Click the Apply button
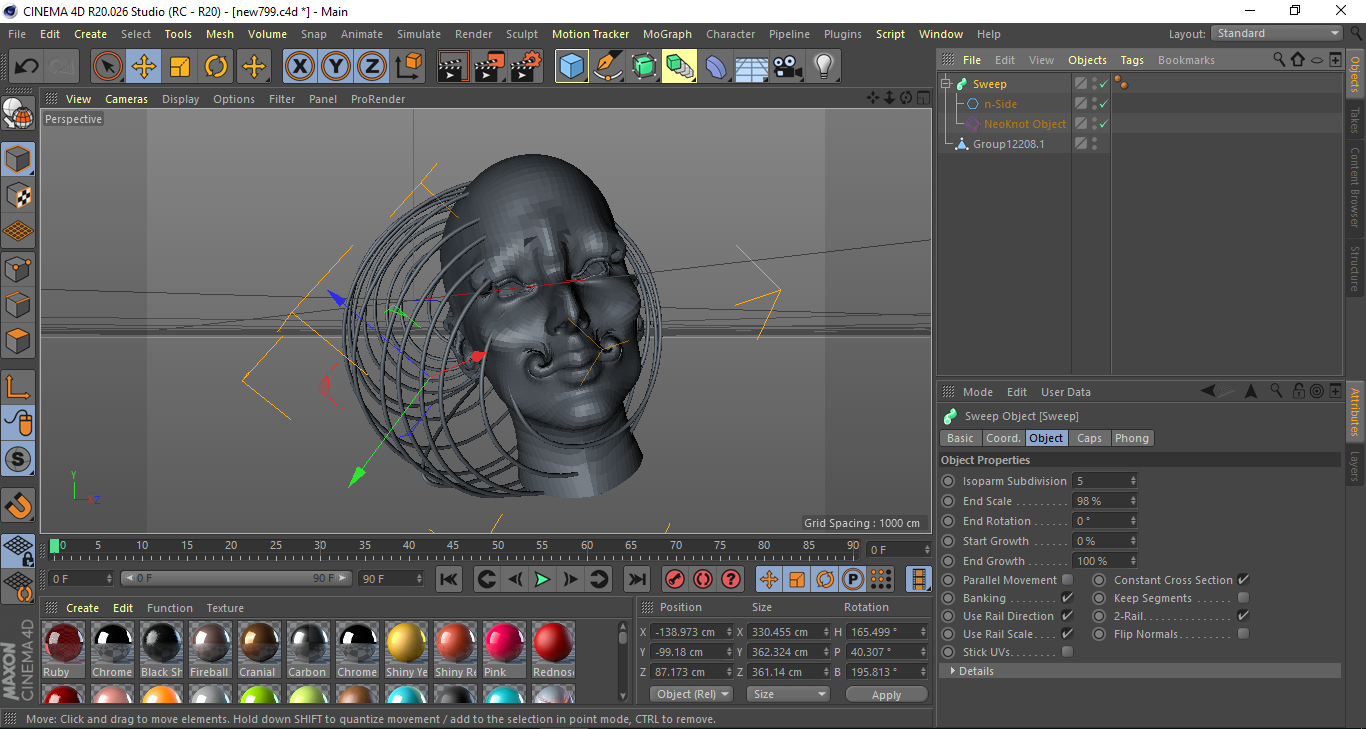This screenshot has height=729, width=1366. pyautogui.click(x=886, y=694)
